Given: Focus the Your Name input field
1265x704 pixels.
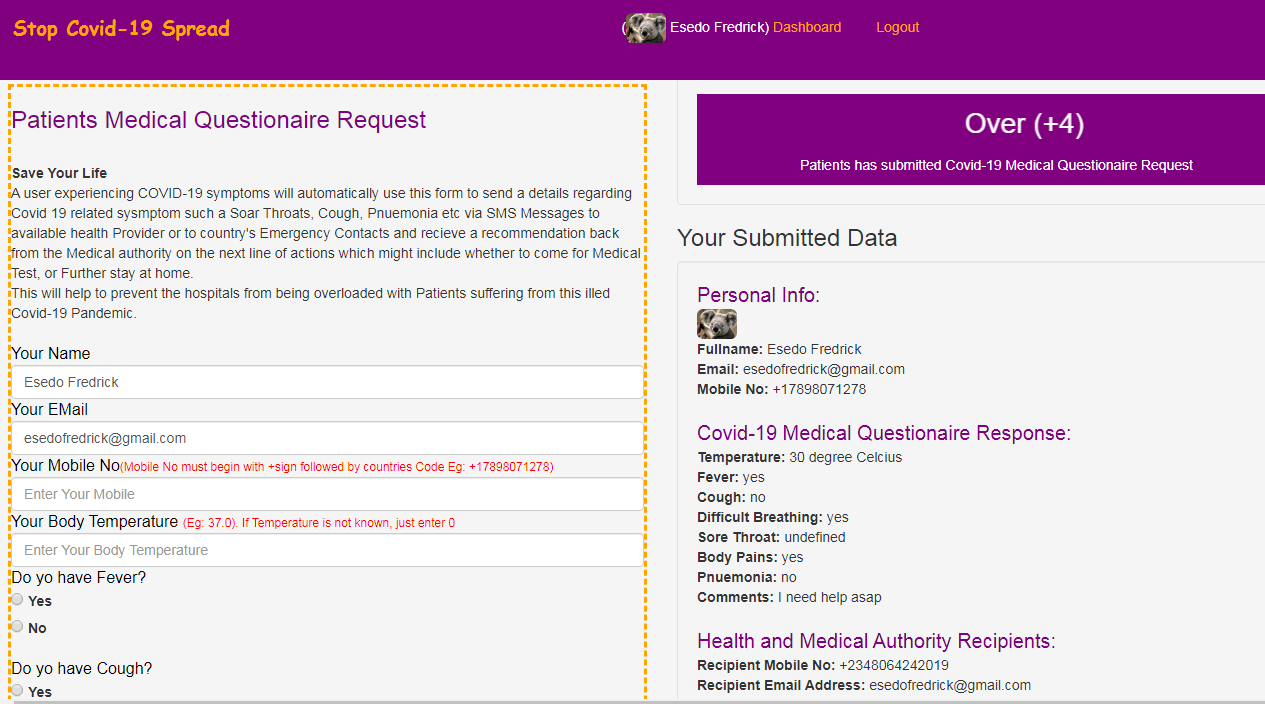Looking at the screenshot, I should tap(327, 382).
